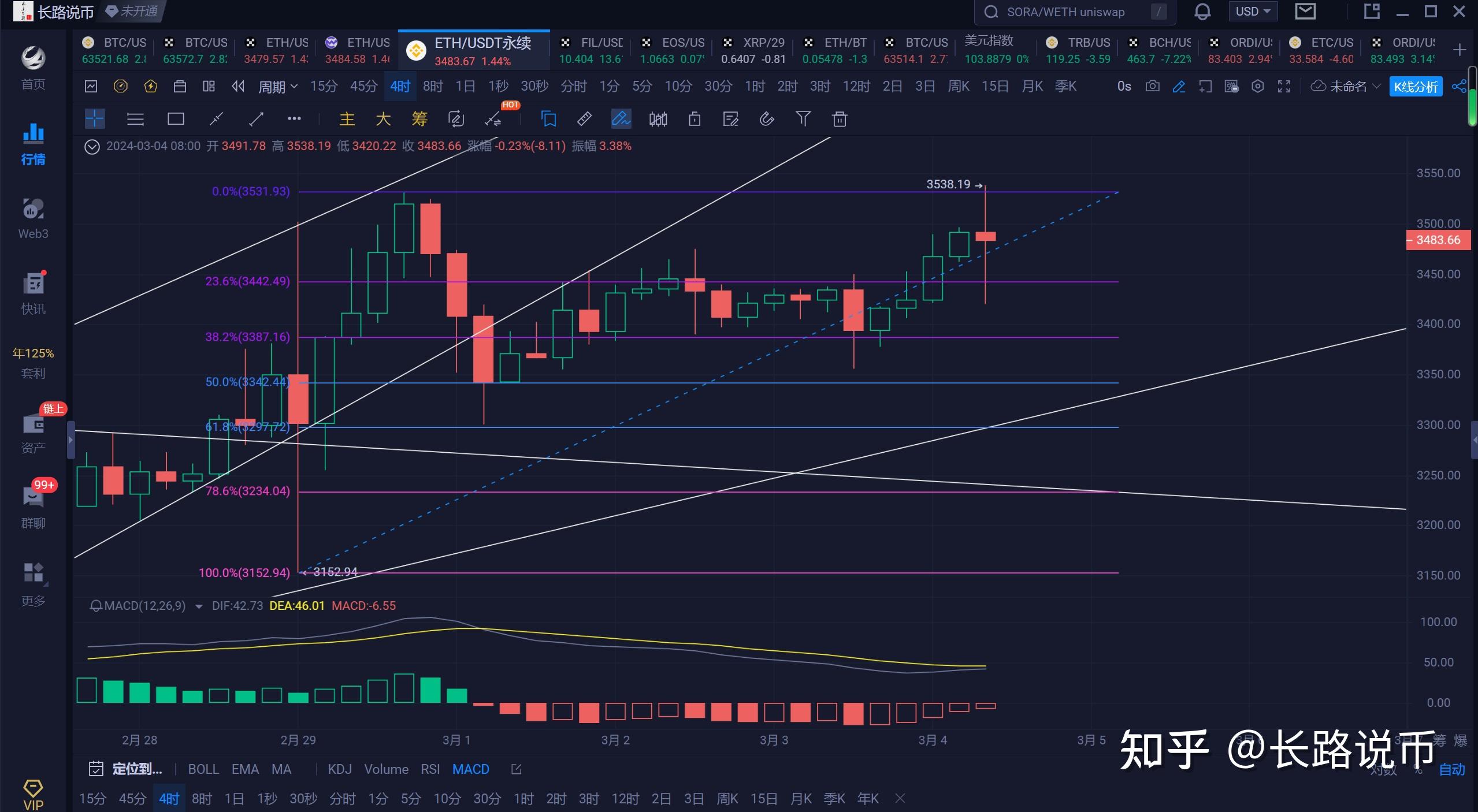
Task: Toggle the 大 indicator button
Action: (x=383, y=119)
